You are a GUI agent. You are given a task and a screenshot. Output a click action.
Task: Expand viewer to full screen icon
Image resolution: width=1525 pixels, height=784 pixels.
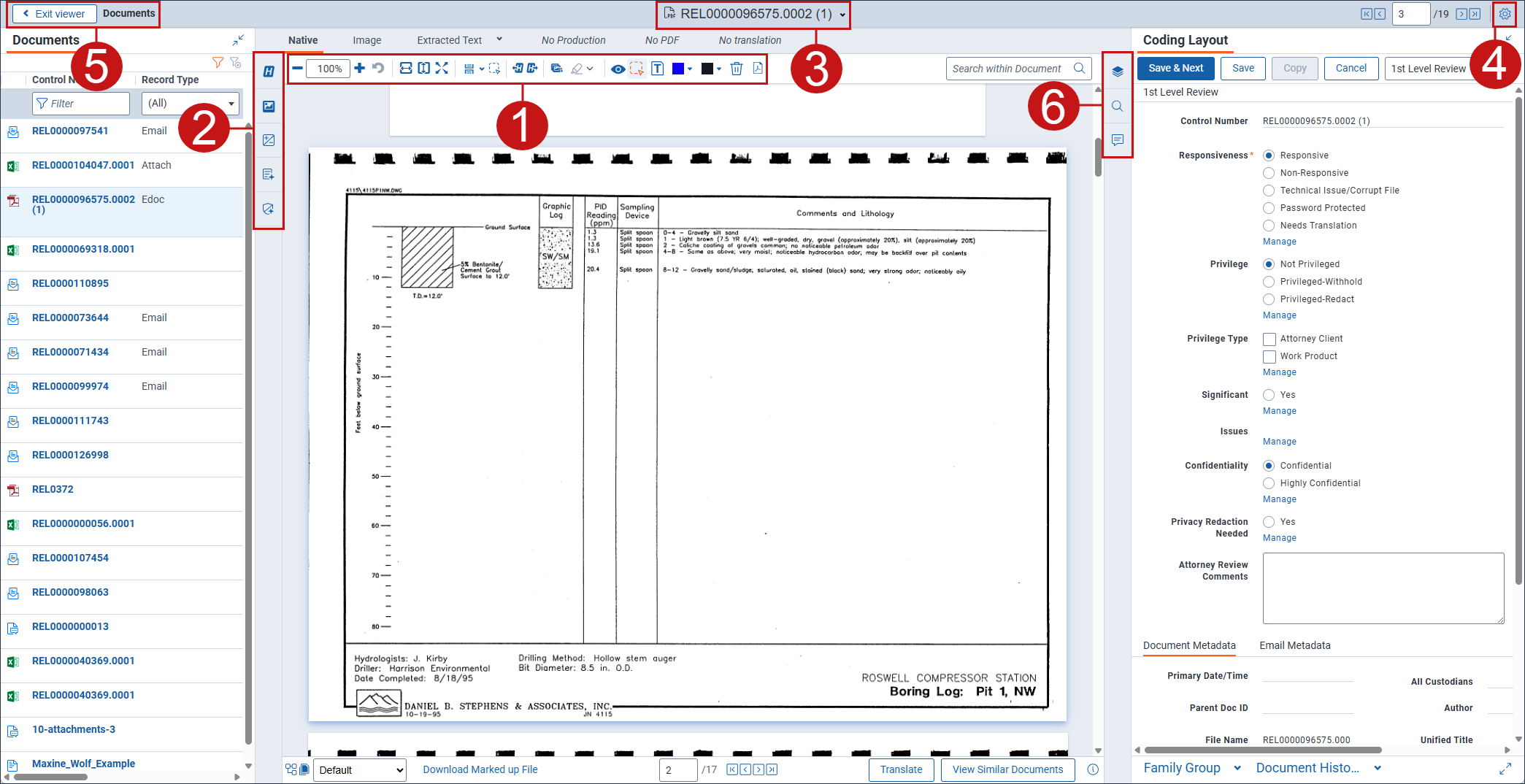coord(442,69)
